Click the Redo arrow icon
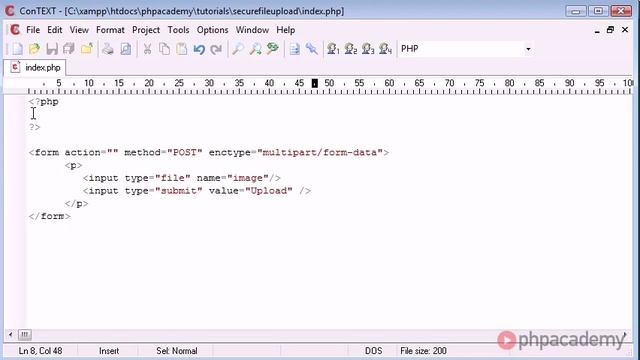Screen dimensions: 640x360 click(216, 49)
